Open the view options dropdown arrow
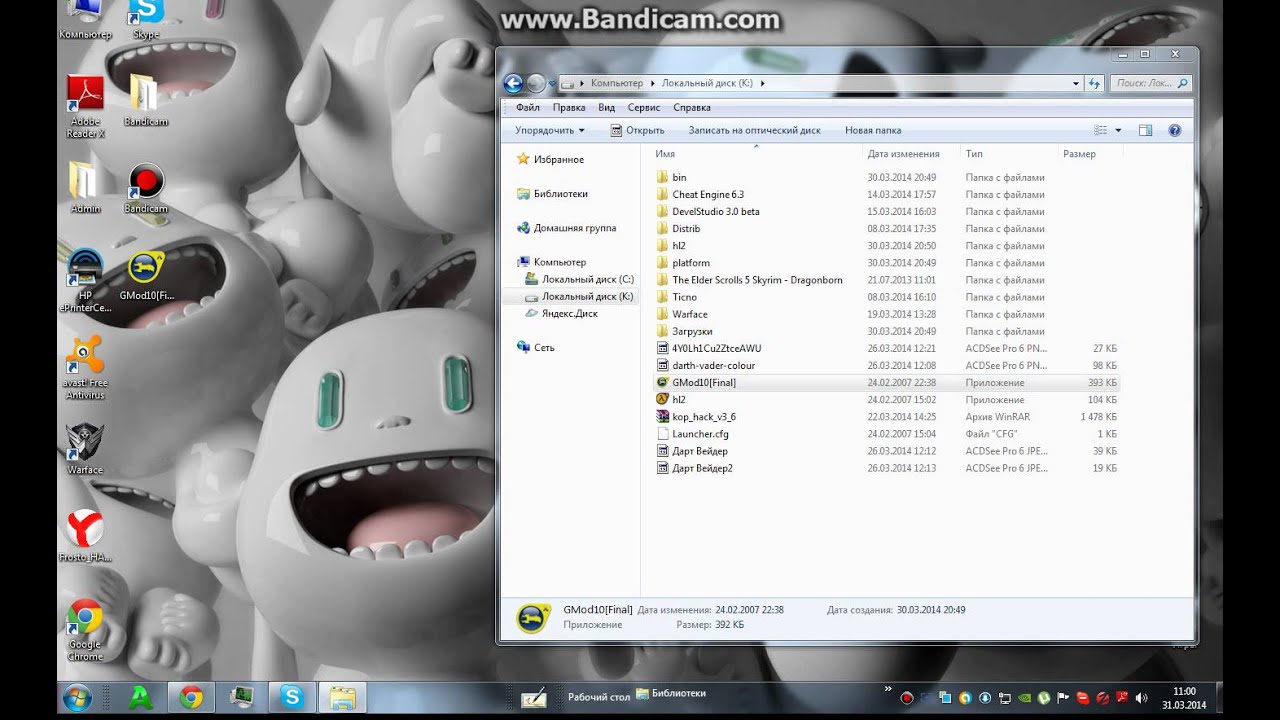This screenshot has height=720, width=1280. coord(1118,130)
